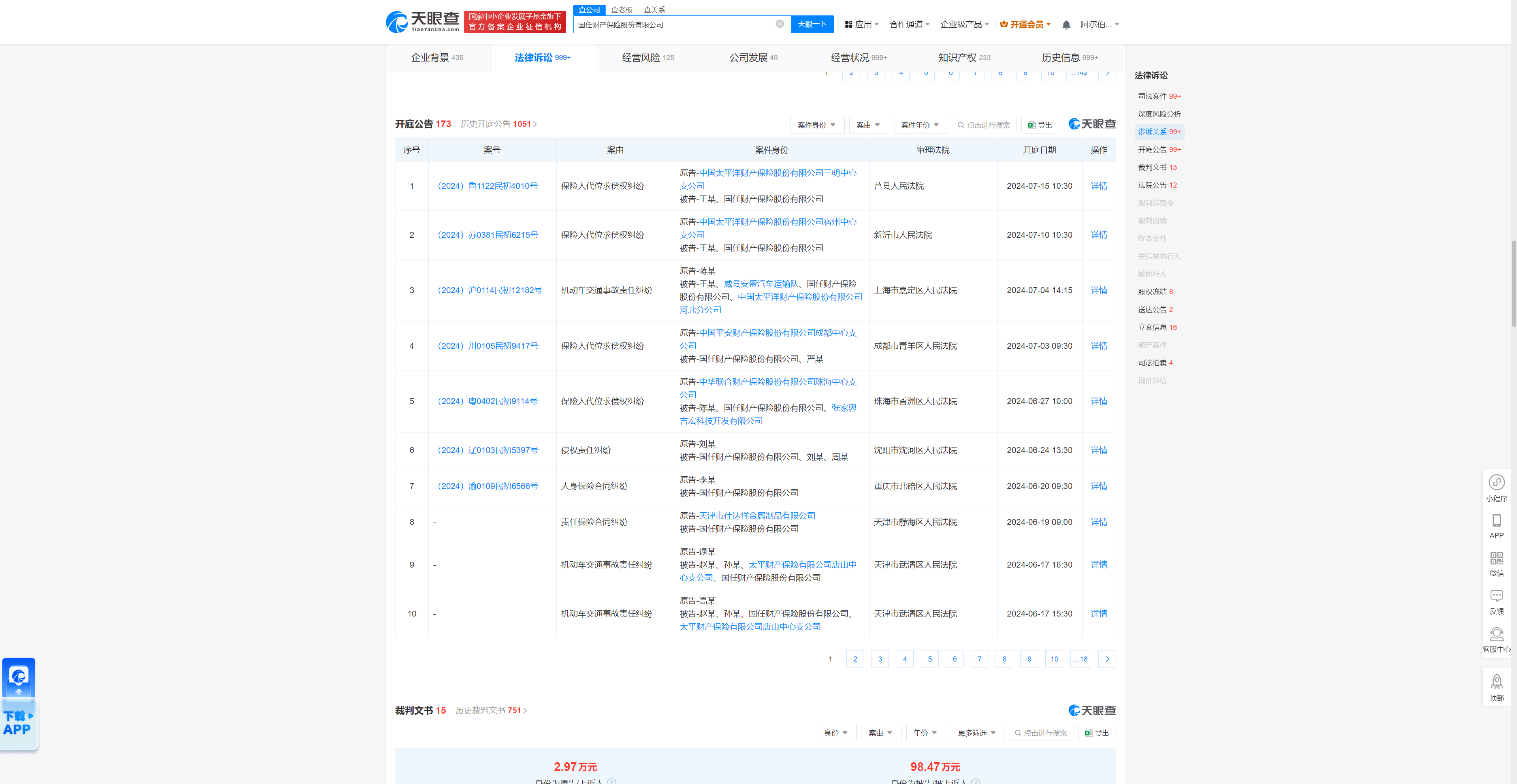Viewport: 1517px width, 784px height.
Task: Open the 案由 dropdown filter
Action: pyautogui.click(x=869, y=124)
